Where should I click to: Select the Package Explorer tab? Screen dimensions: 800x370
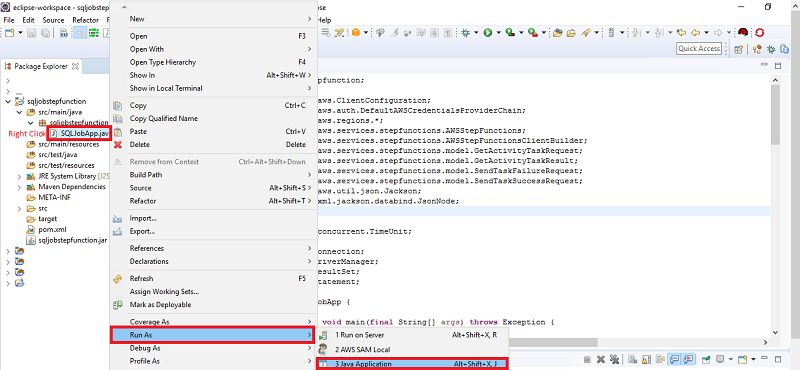pos(41,66)
